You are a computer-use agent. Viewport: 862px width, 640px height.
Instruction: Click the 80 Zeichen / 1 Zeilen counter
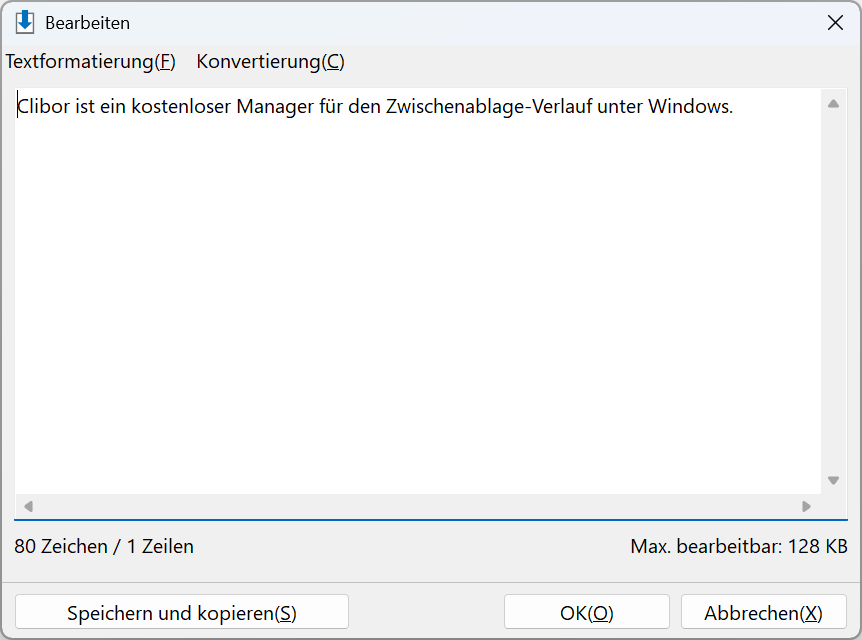click(x=104, y=547)
